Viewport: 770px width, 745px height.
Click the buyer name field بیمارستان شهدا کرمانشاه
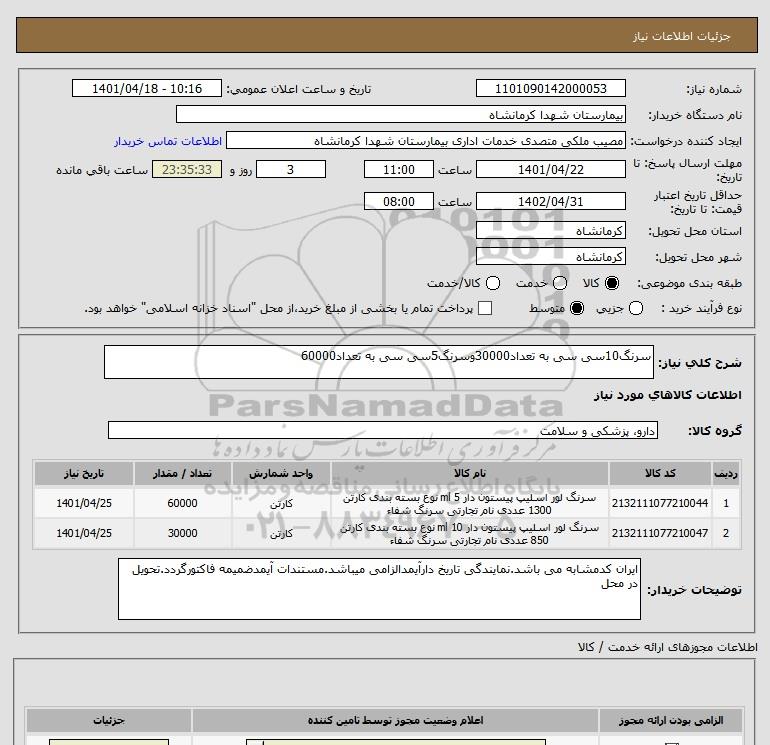click(401, 115)
